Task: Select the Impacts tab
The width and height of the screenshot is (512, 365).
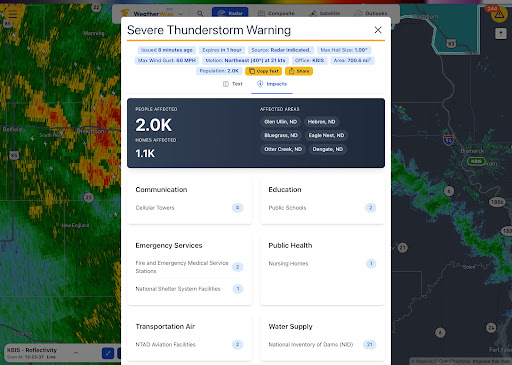Action: (272, 84)
